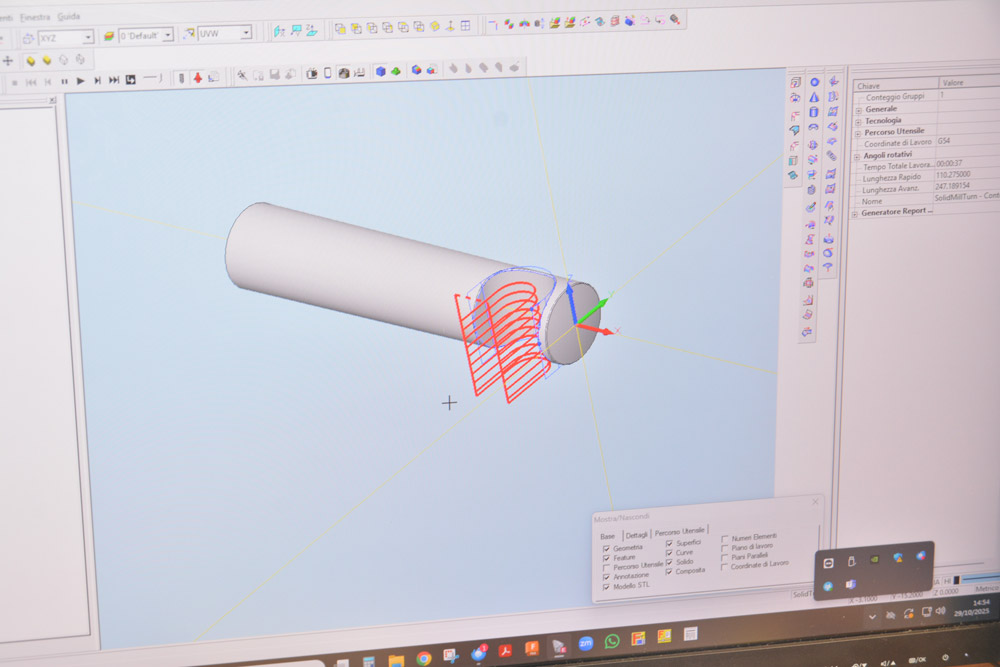Select the Coordinate di Lavoro G54 value
Image resolution: width=1000 pixels, height=667 pixels.
click(x=944, y=142)
